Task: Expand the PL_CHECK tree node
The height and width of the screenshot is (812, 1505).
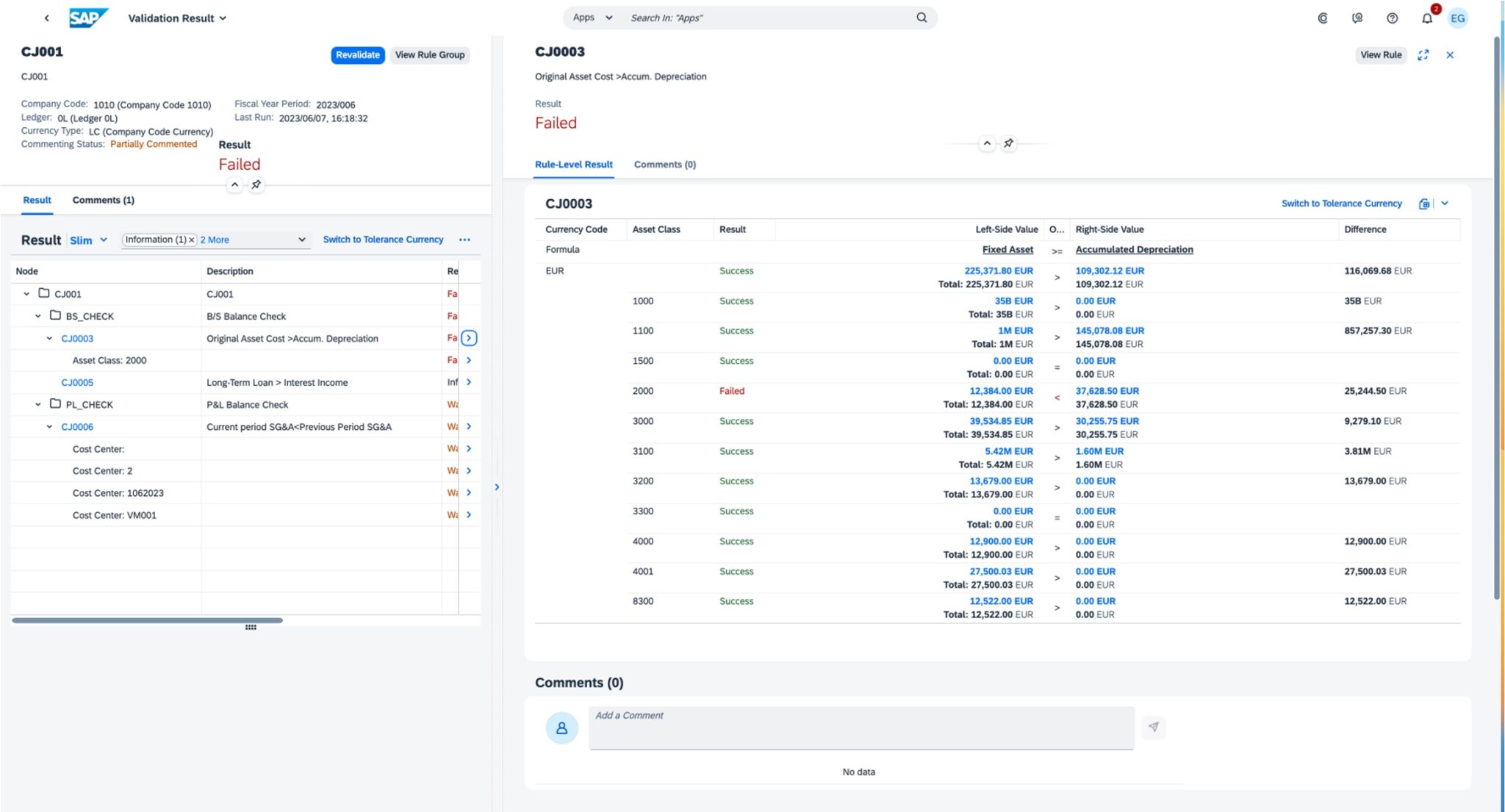Action: tap(37, 404)
